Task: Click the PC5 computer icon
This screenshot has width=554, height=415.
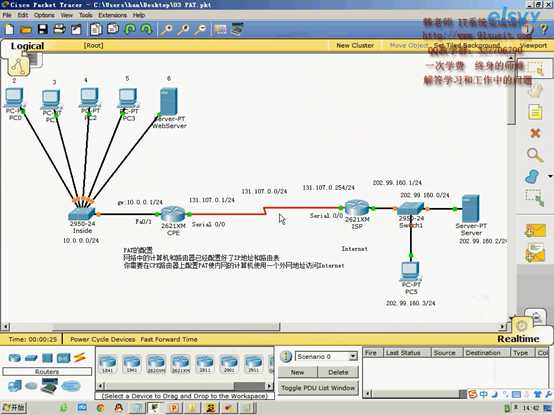Action: [411, 271]
